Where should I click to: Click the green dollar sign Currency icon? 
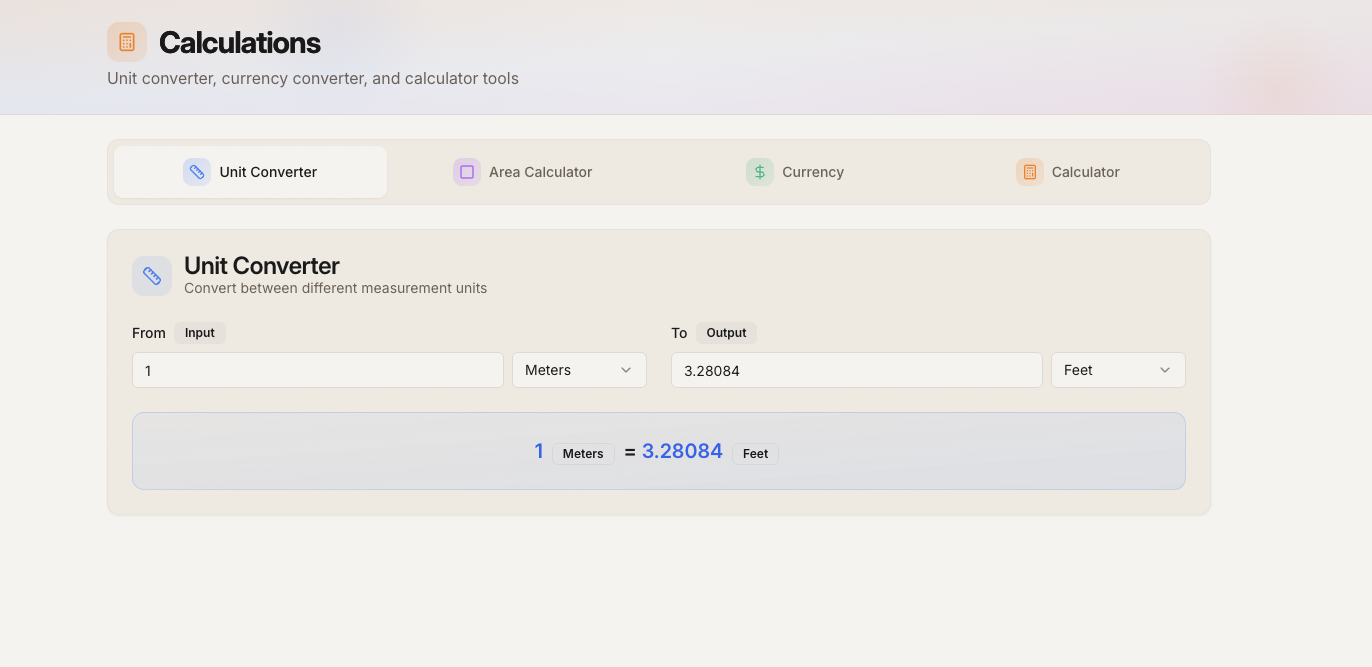click(760, 172)
